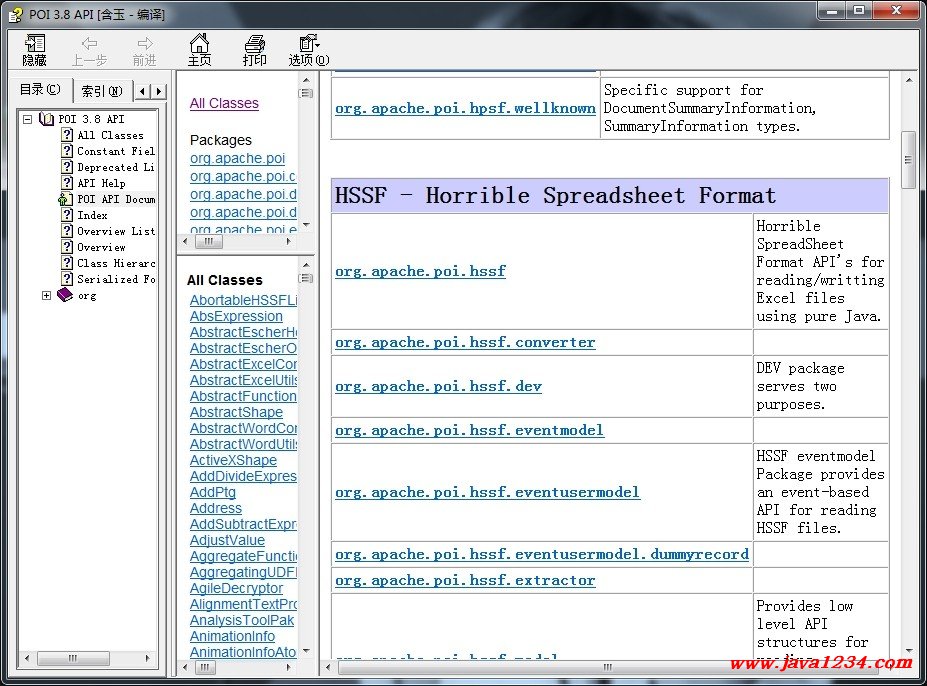The width and height of the screenshot is (927, 686).
Task: Click the All Classes frame horizontal scrollbar thumb
Action: click(203, 667)
